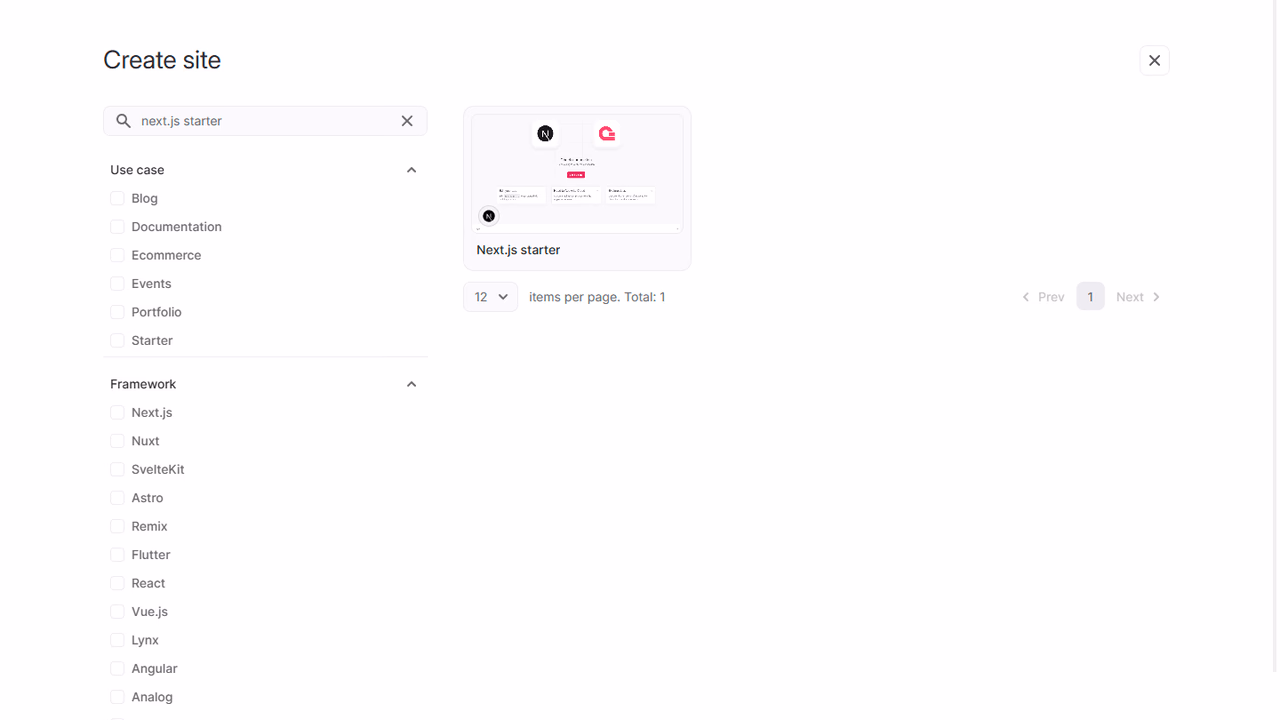Image resolution: width=1280 pixels, height=720 pixels.
Task: Open the 12 items per page dropdown
Action: (490, 297)
